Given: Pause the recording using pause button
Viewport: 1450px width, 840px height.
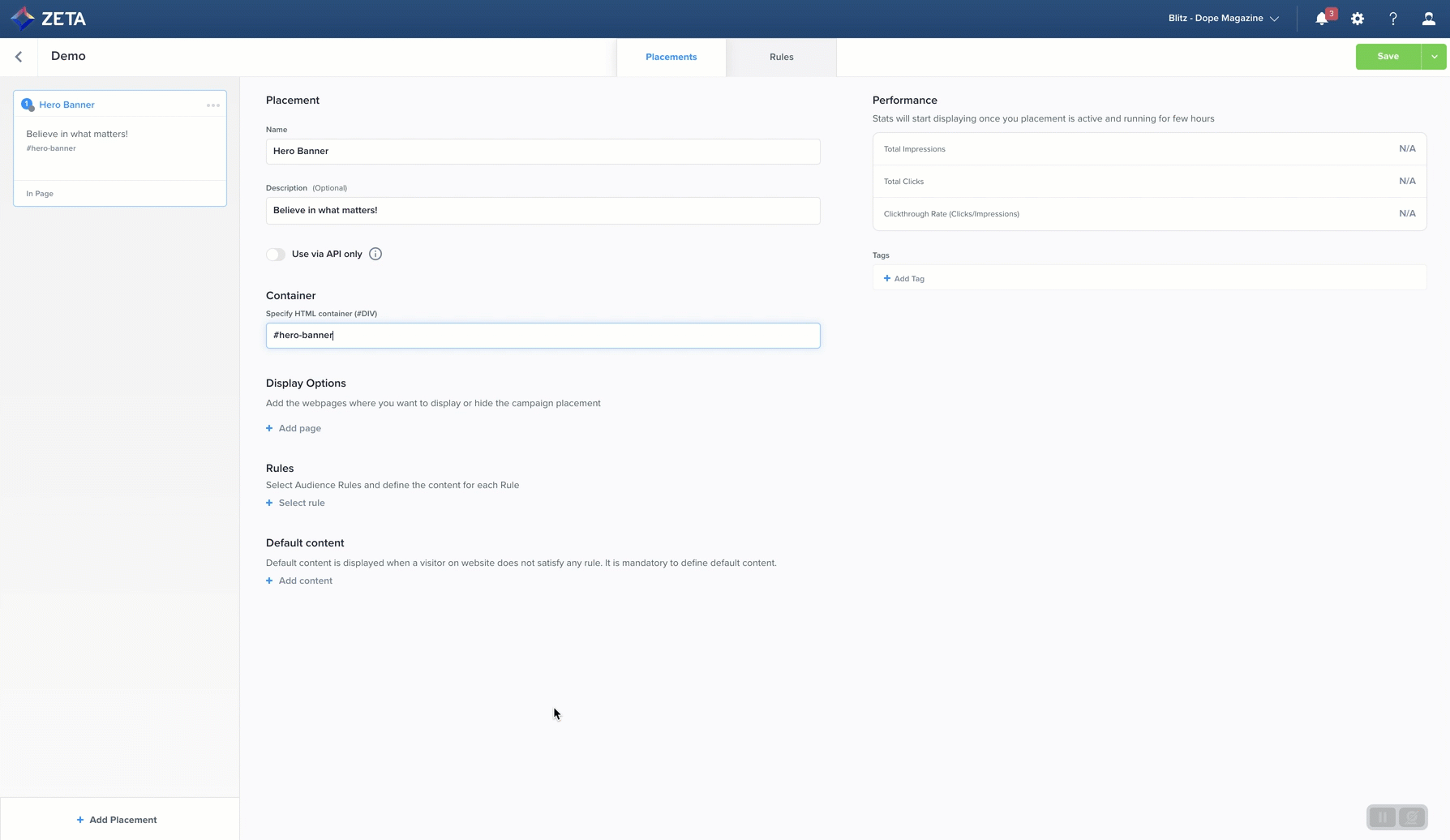Looking at the screenshot, I should tap(1383, 817).
